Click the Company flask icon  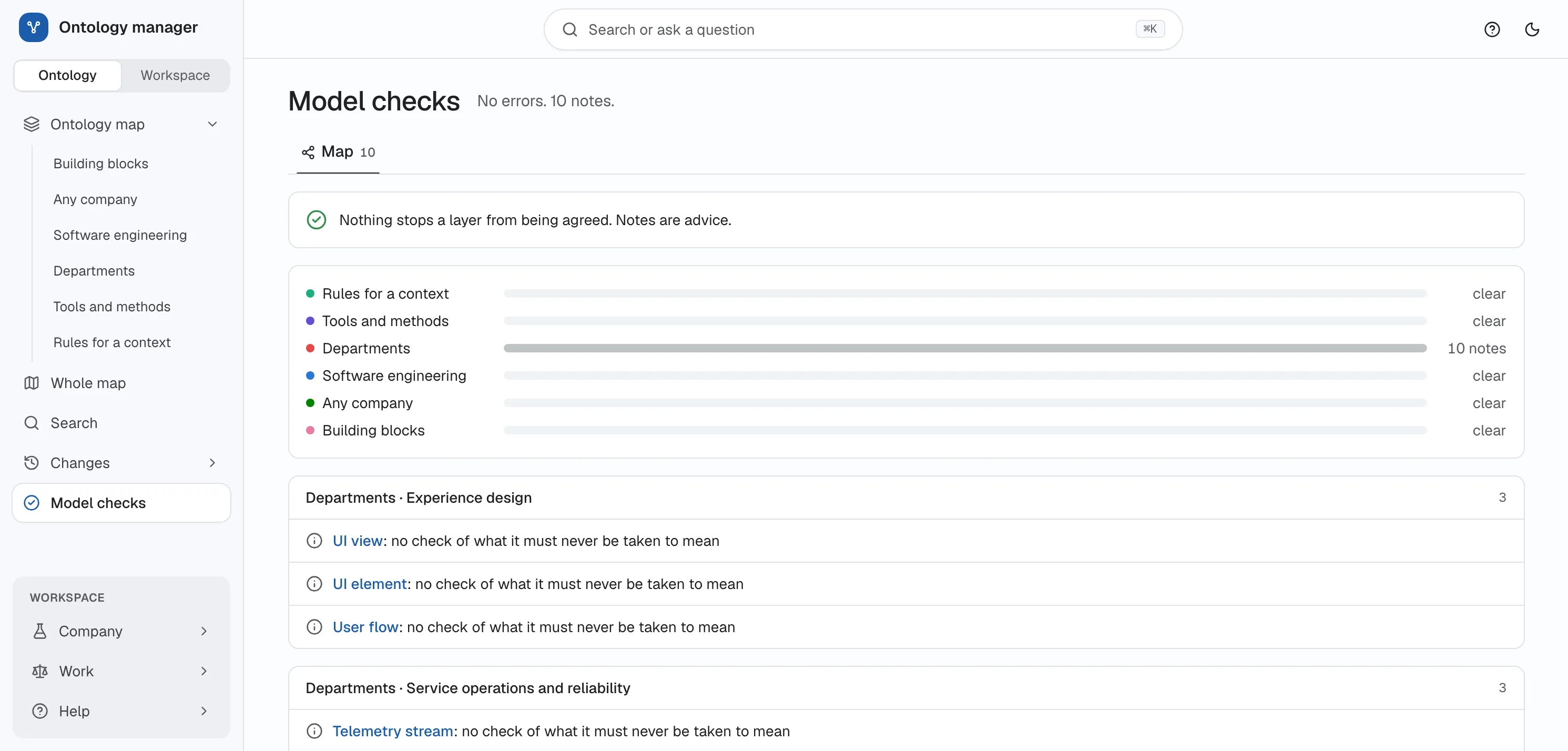(x=39, y=631)
